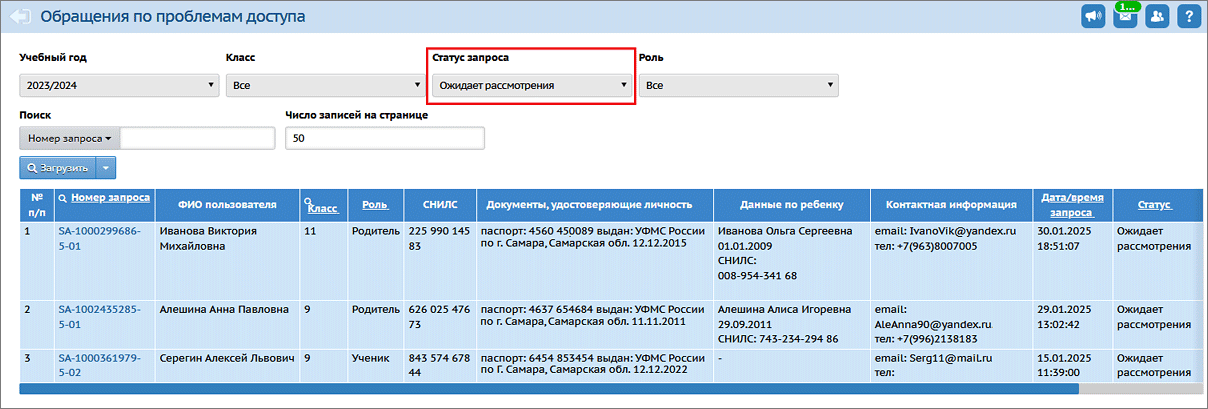Open the Номер запроса search type selector
The width and height of the screenshot is (1208, 409).
[x=69, y=138]
